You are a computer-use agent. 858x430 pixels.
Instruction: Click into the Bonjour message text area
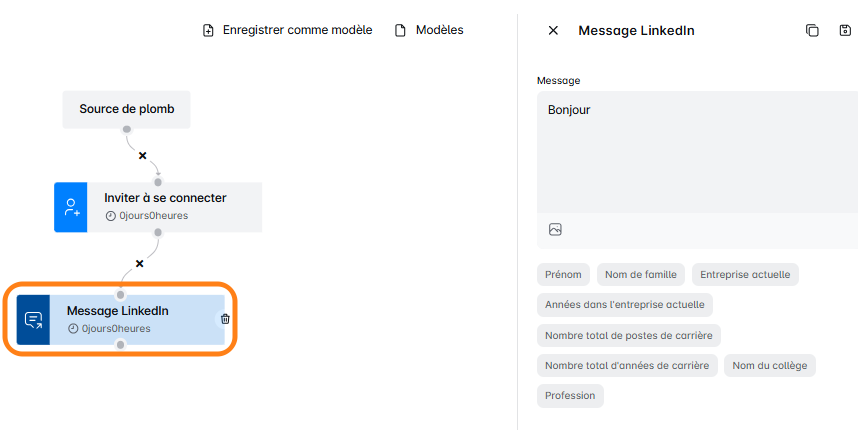[697, 150]
